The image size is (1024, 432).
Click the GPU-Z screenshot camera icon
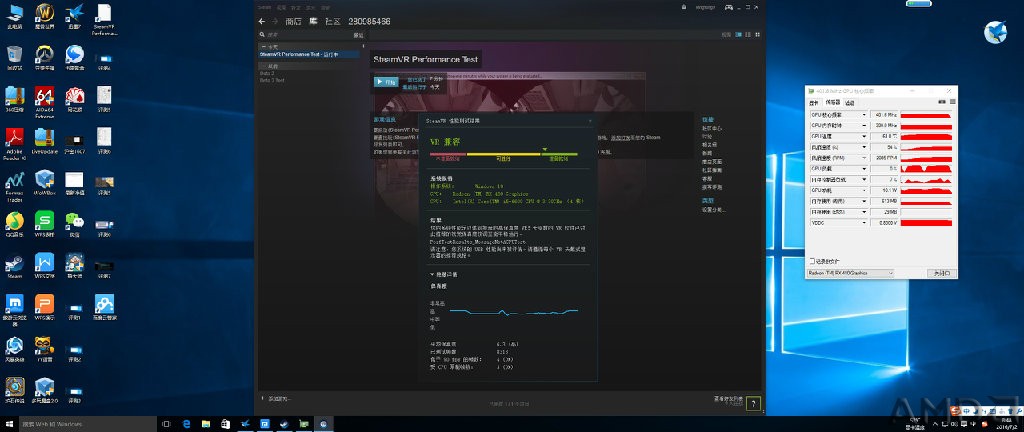pos(942,102)
